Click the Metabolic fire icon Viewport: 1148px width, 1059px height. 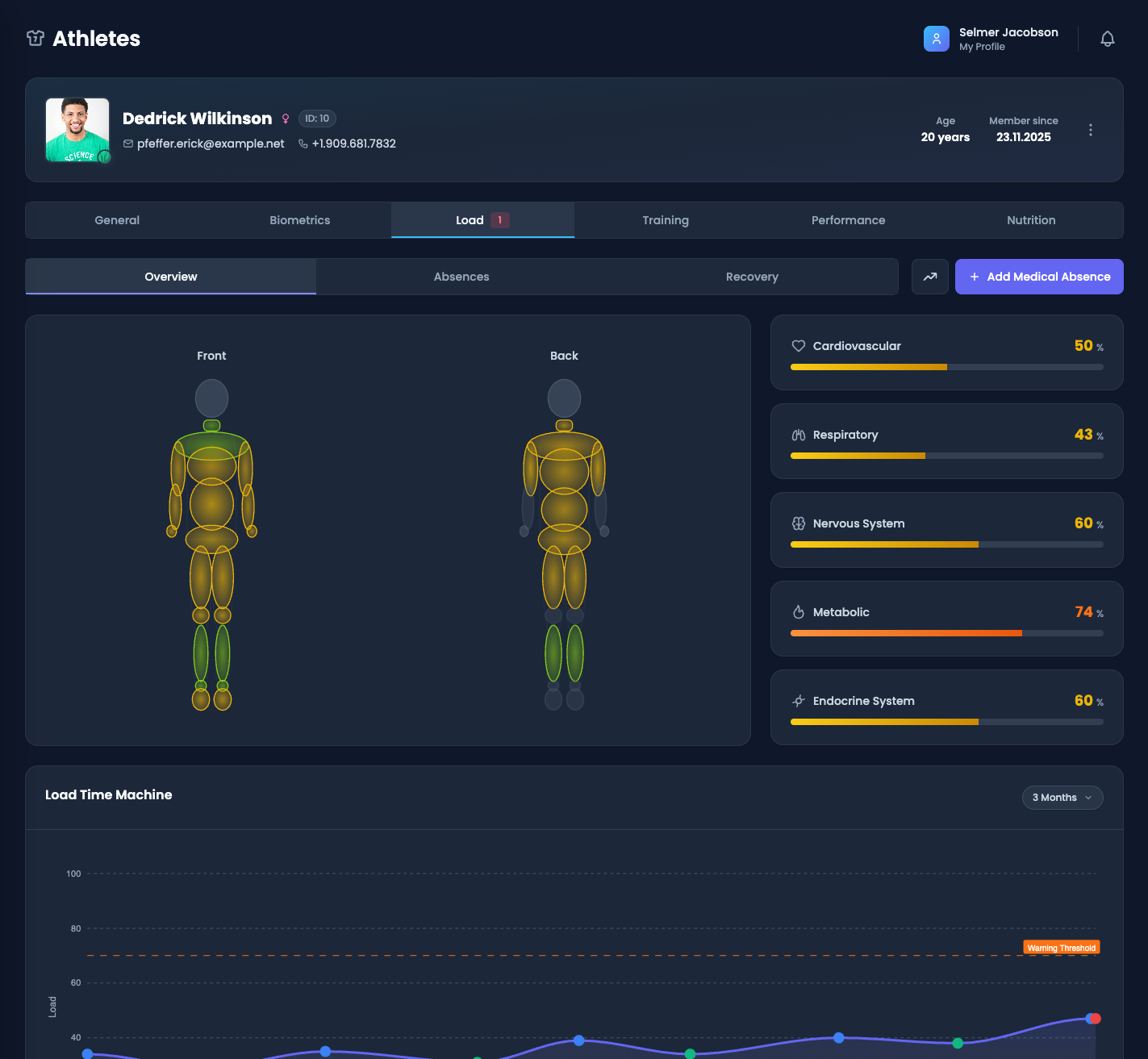(x=798, y=611)
